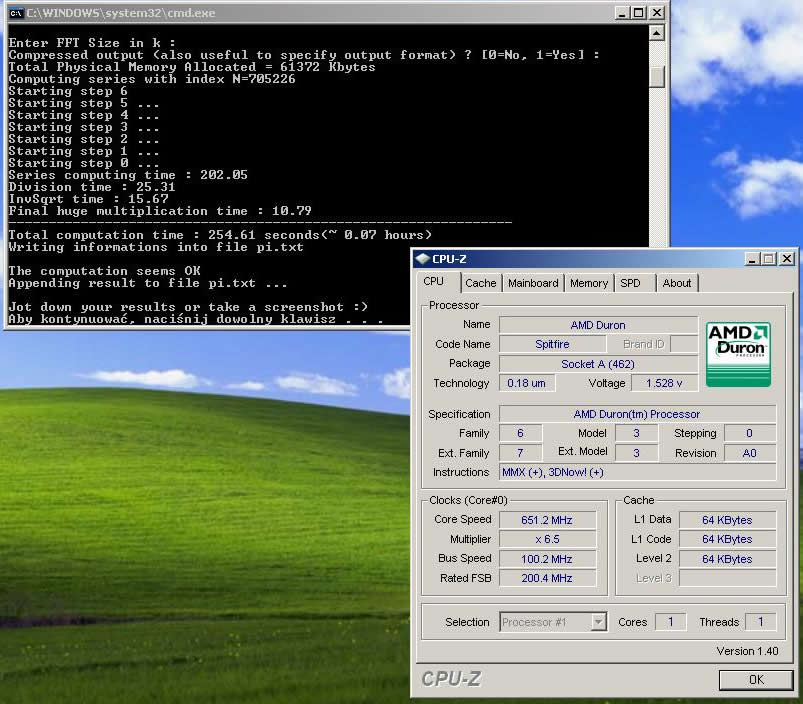Click the cmd window scrollbar thumb

(x=657, y=77)
